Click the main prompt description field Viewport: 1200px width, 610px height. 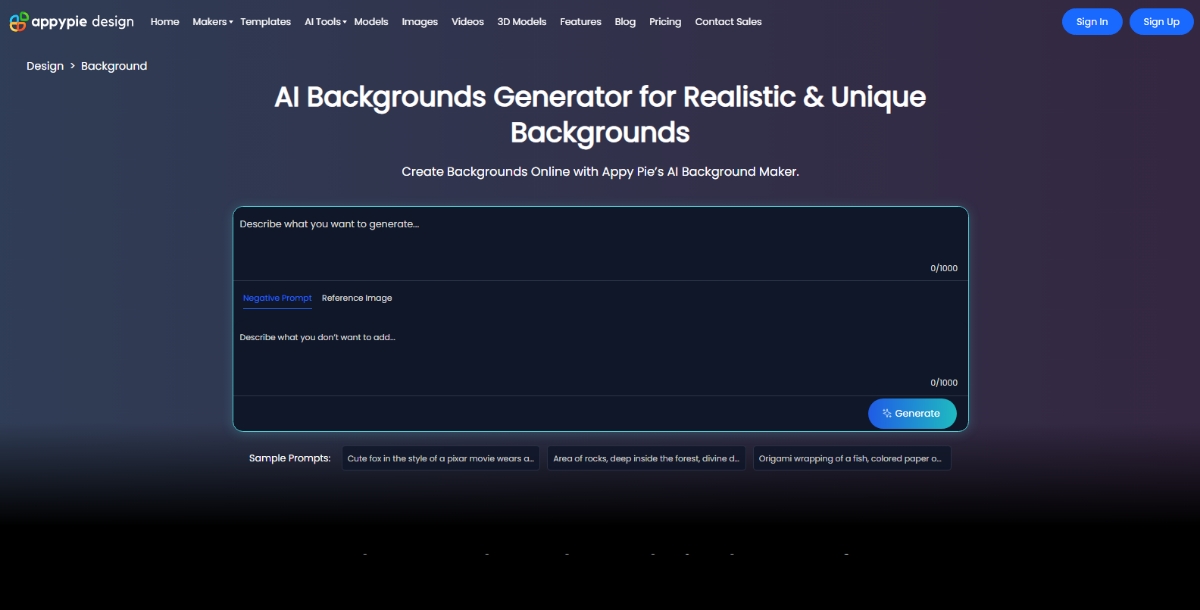coord(600,240)
